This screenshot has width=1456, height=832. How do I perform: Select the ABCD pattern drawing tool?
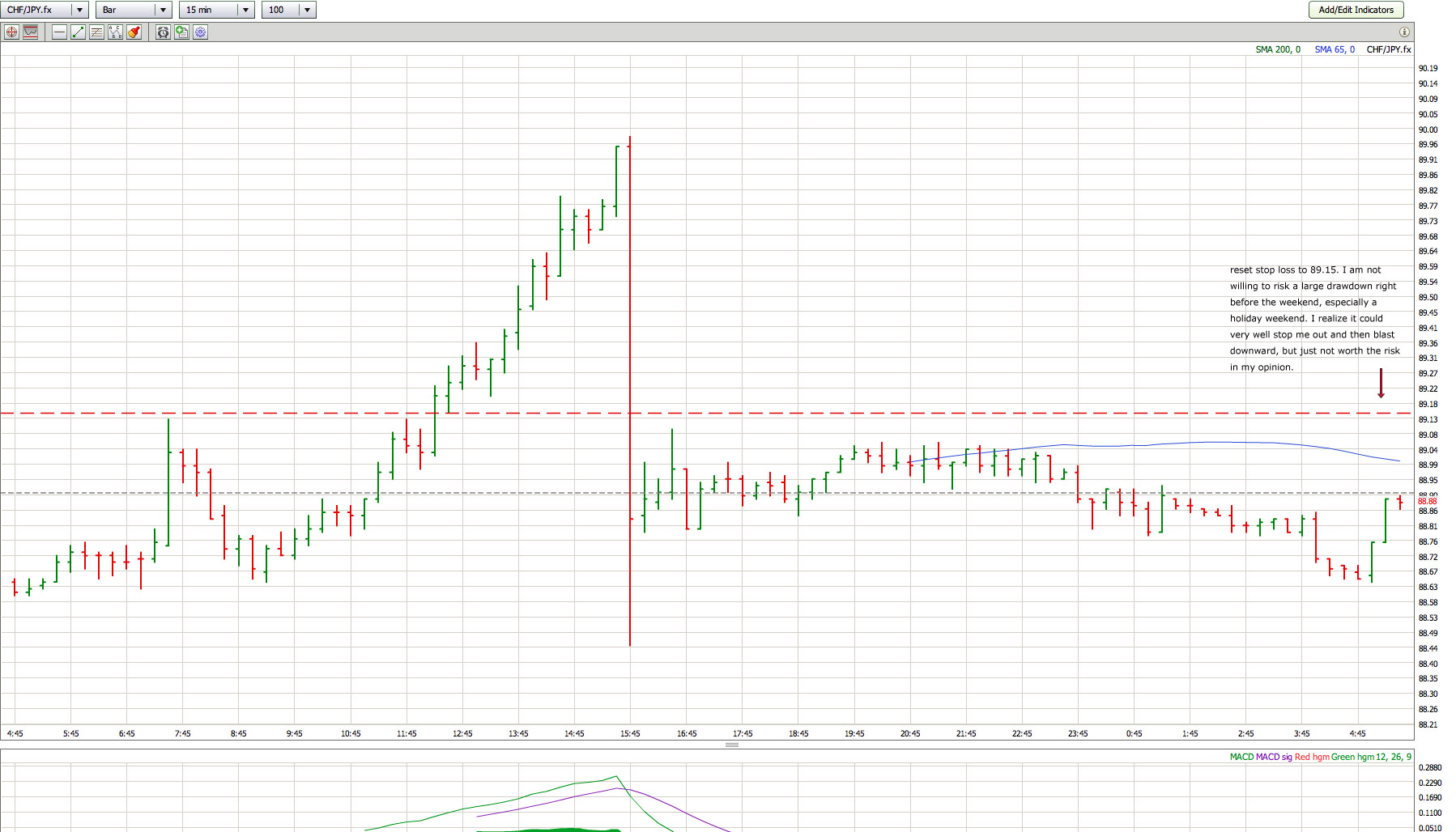click(115, 32)
